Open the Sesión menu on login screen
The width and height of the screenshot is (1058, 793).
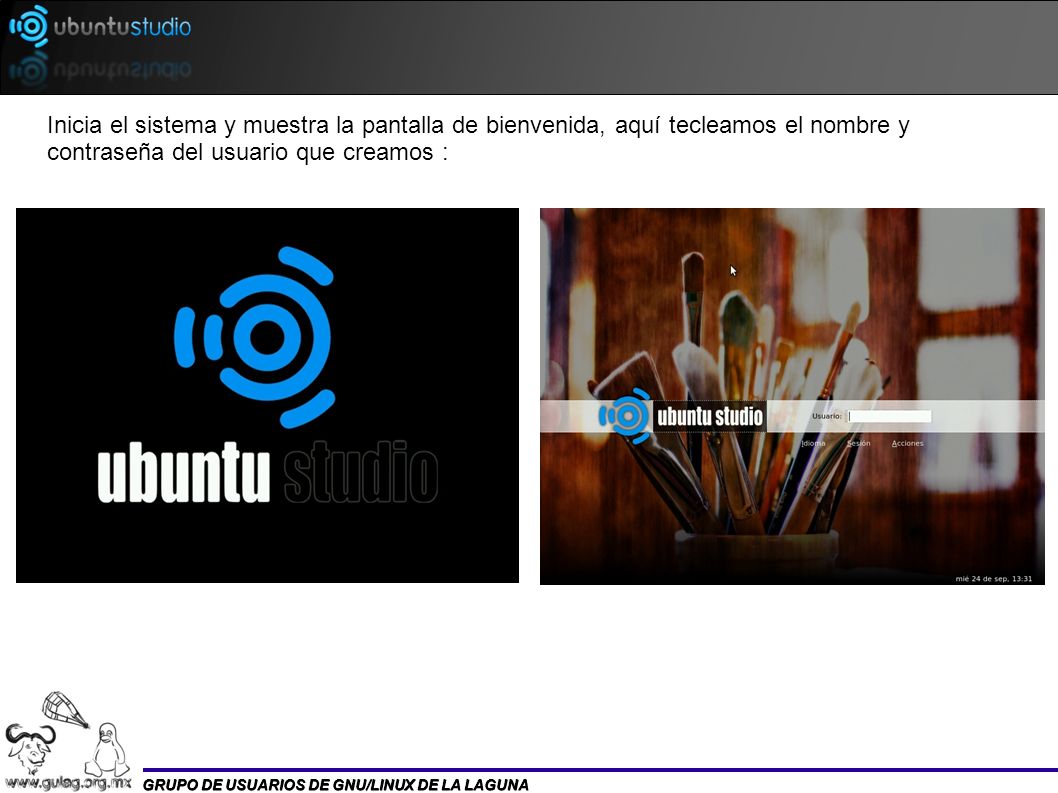click(859, 443)
